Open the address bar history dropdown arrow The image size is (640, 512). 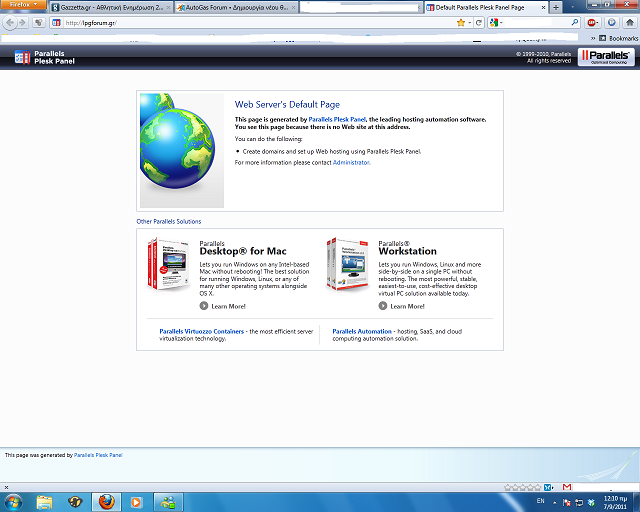[470, 23]
